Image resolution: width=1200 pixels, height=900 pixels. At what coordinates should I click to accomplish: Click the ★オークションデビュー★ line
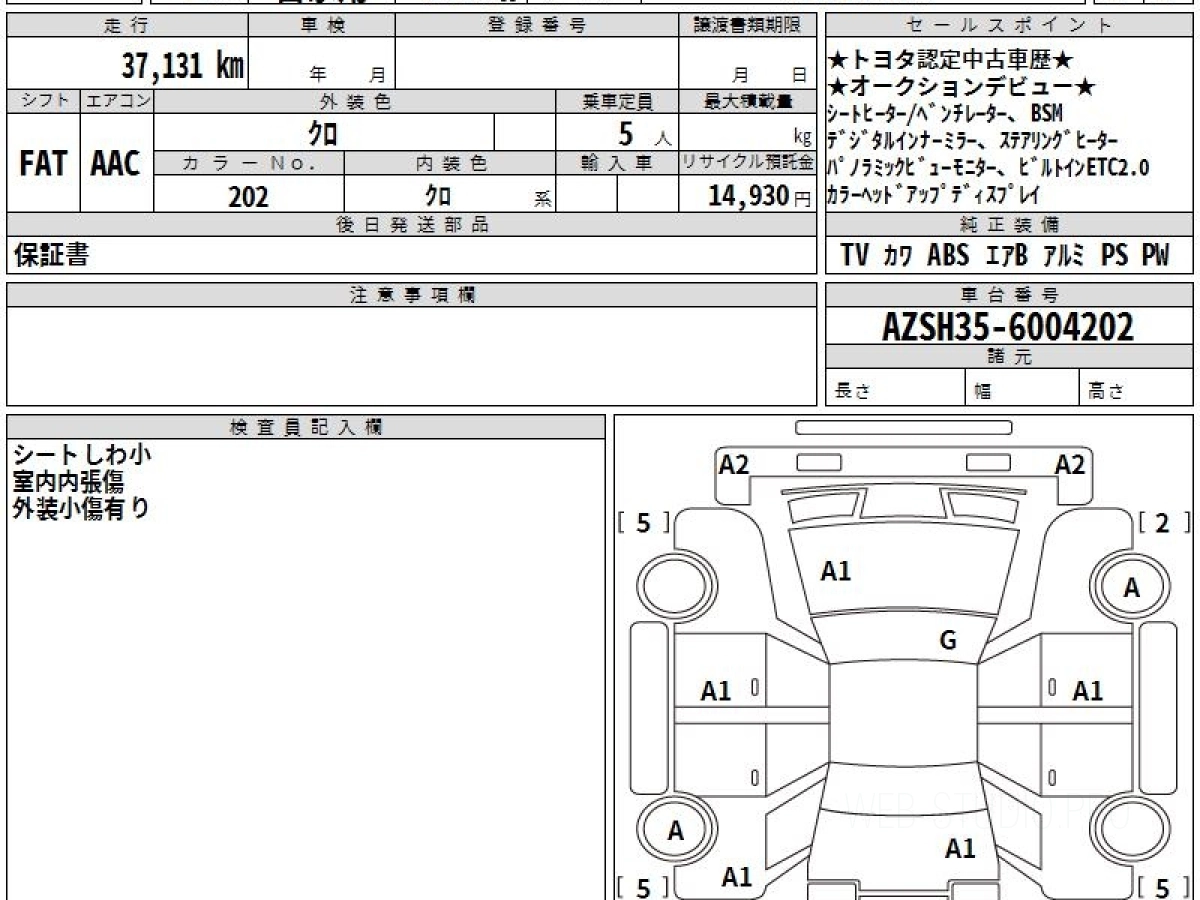[962, 87]
